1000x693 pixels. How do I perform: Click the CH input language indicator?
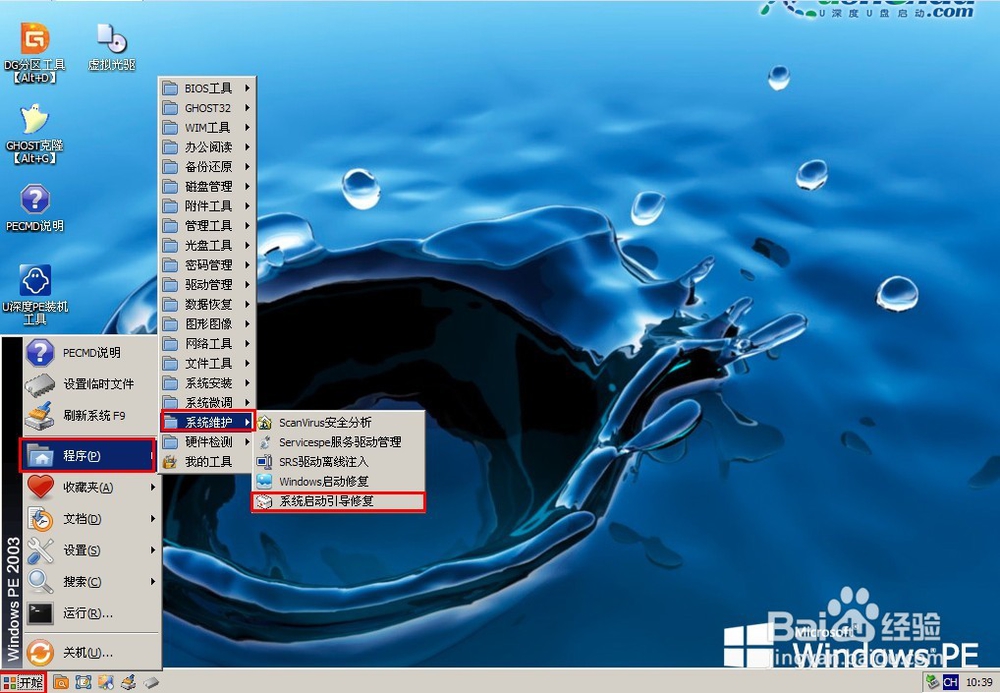(950, 682)
